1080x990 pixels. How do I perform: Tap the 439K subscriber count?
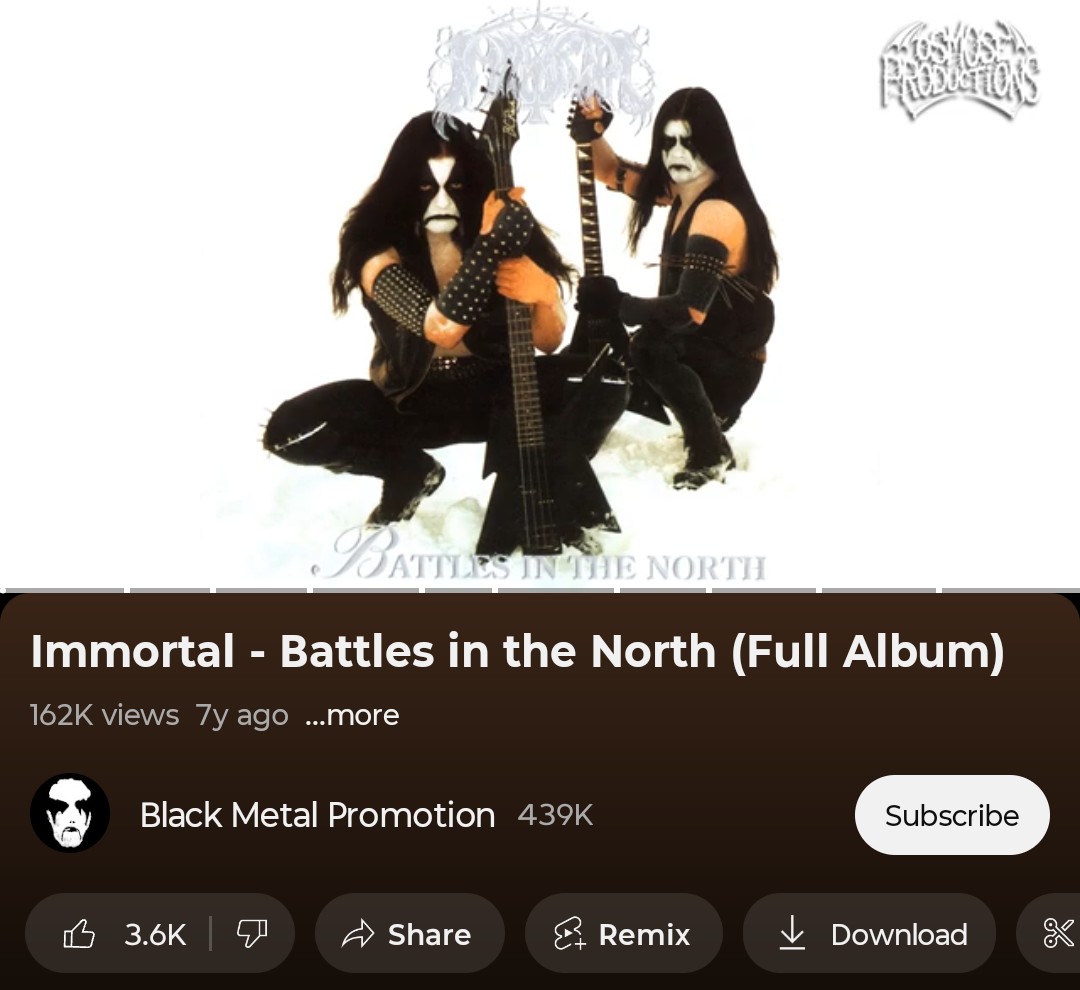click(555, 815)
